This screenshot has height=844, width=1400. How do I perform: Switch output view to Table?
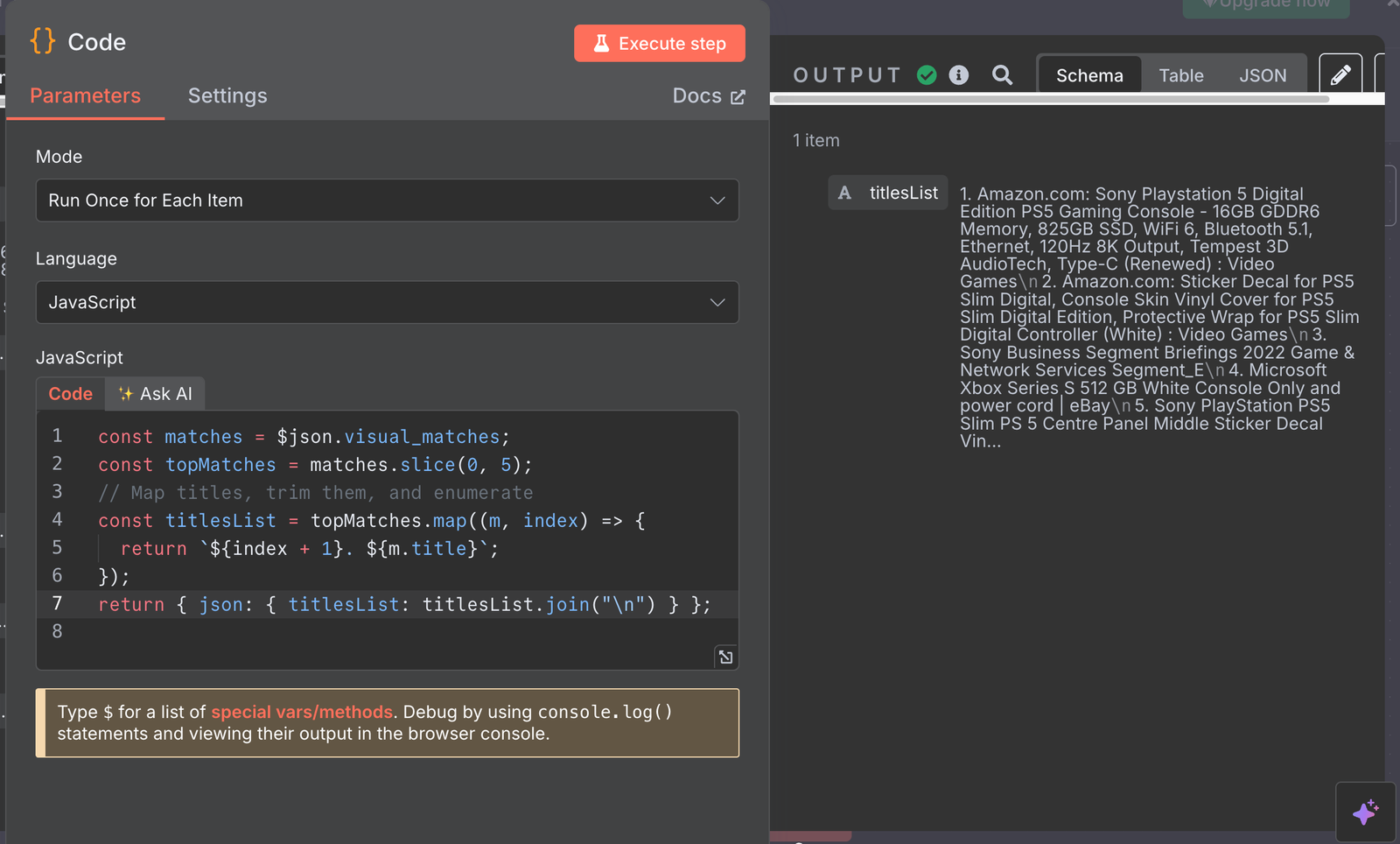click(x=1180, y=75)
